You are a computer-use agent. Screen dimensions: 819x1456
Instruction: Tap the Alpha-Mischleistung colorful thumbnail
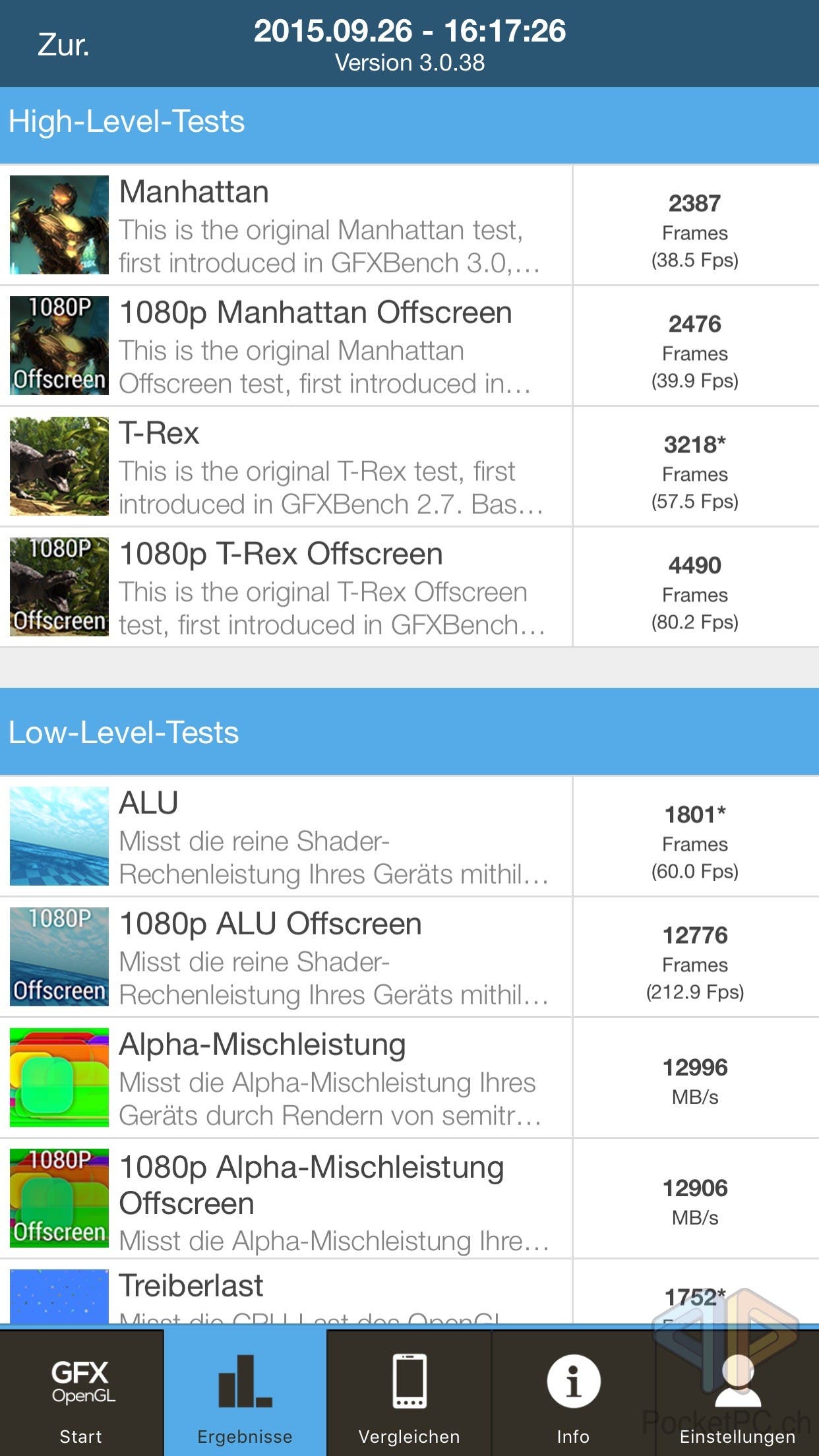[59, 1077]
